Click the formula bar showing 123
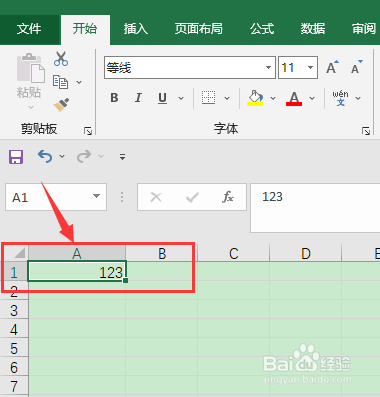 point(315,208)
